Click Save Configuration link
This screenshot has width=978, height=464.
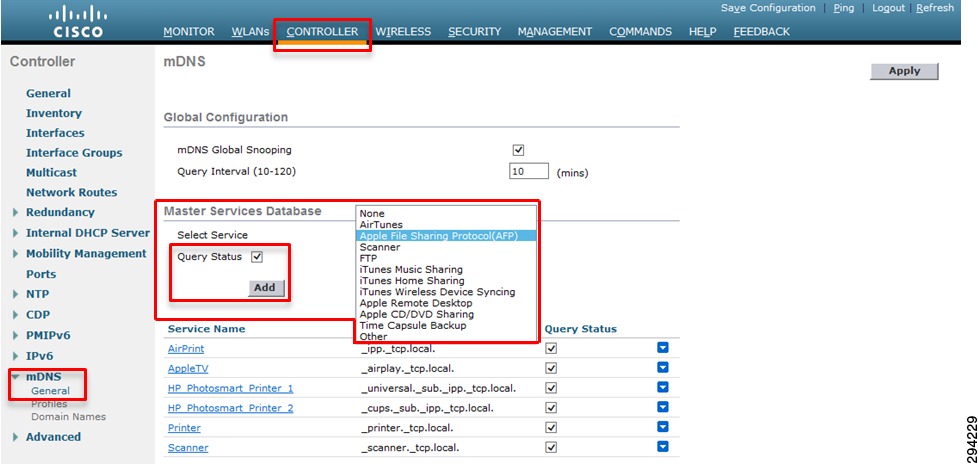click(x=768, y=8)
